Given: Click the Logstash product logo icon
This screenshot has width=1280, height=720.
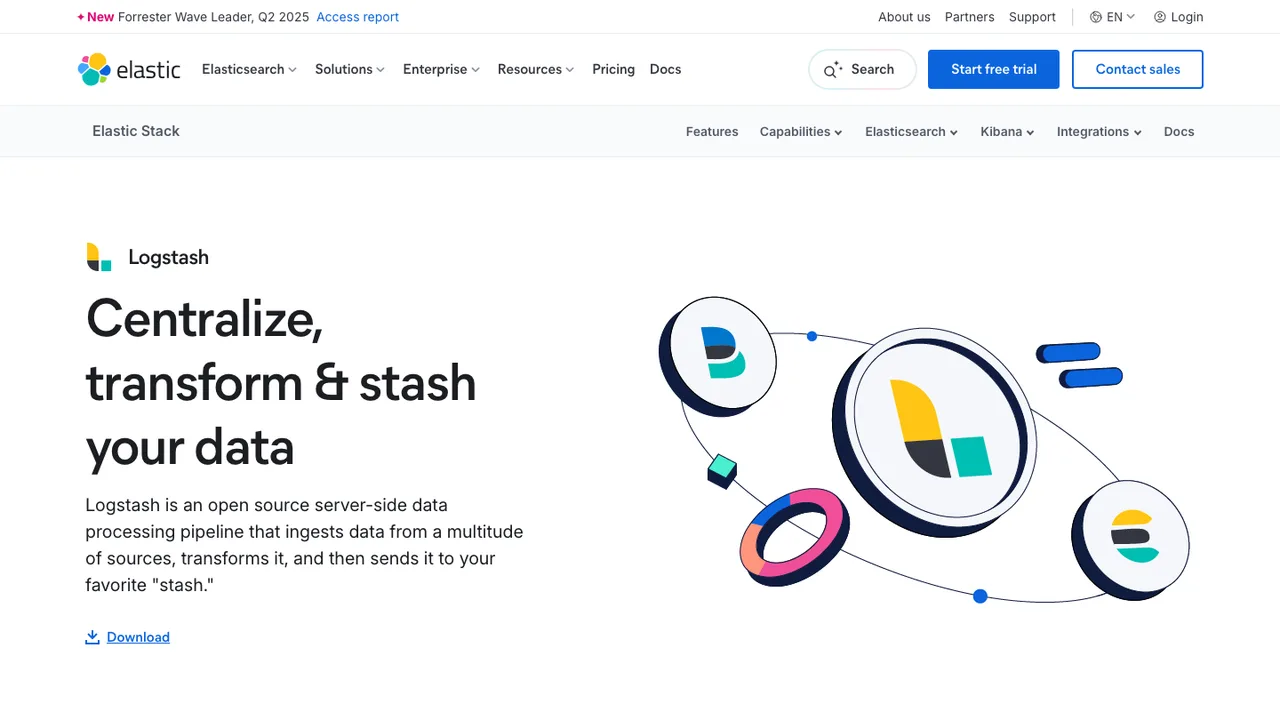Looking at the screenshot, I should tap(99, 257).
